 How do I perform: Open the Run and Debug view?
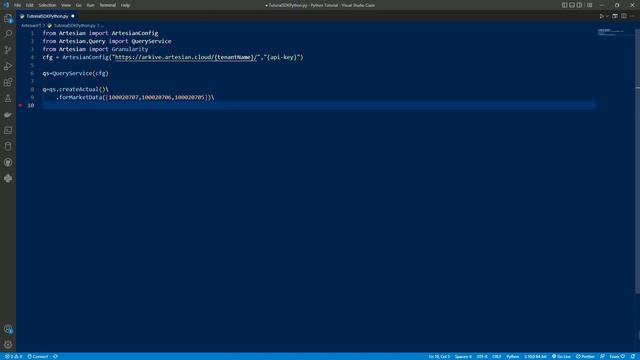point(8,66)
